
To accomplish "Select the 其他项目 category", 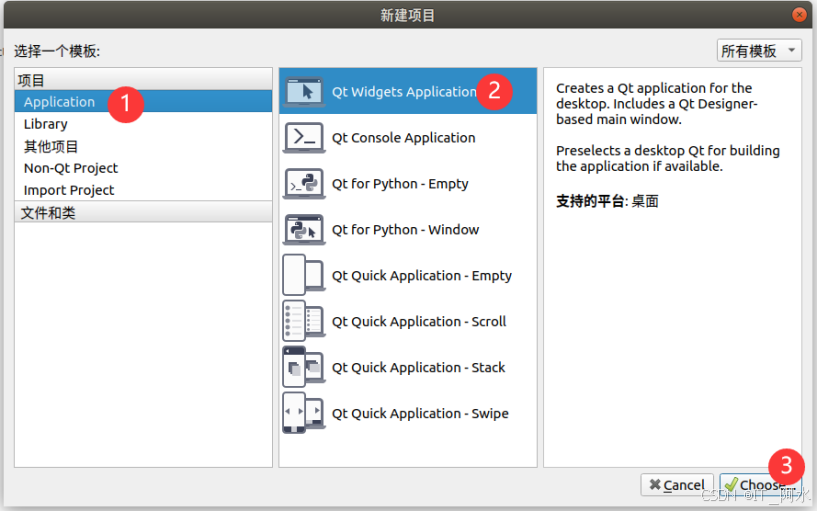I will click(143, 146).
